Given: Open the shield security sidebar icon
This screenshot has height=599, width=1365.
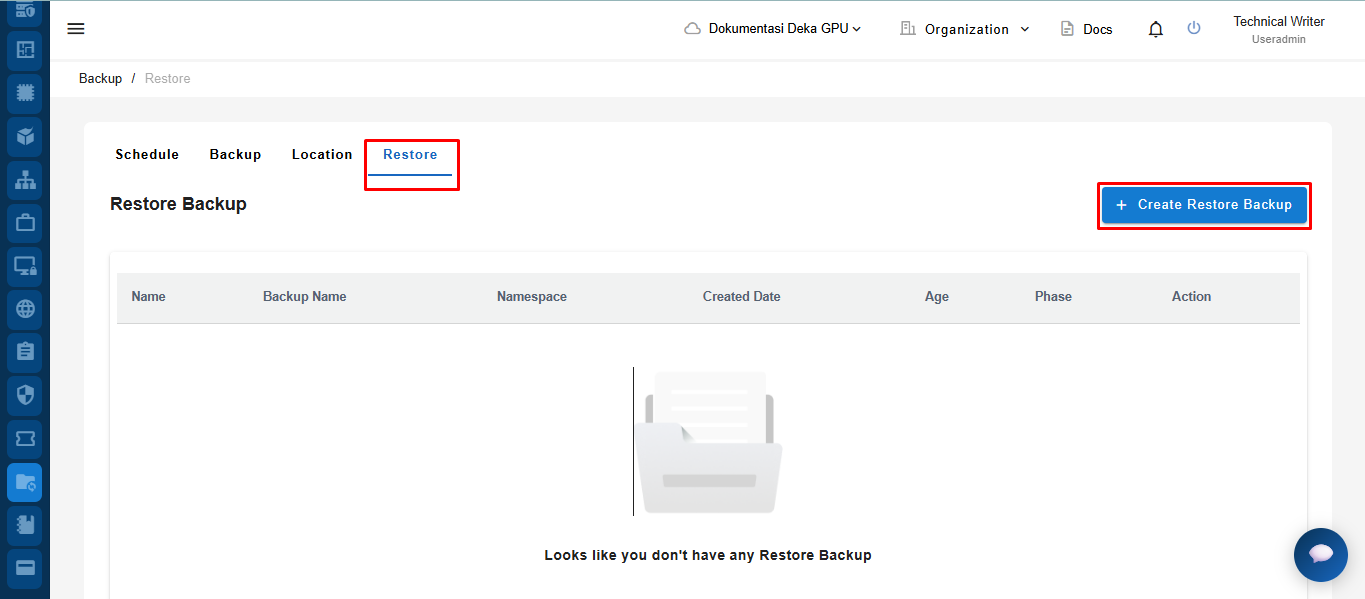Looking at the screenshot, I should [25, 395].
